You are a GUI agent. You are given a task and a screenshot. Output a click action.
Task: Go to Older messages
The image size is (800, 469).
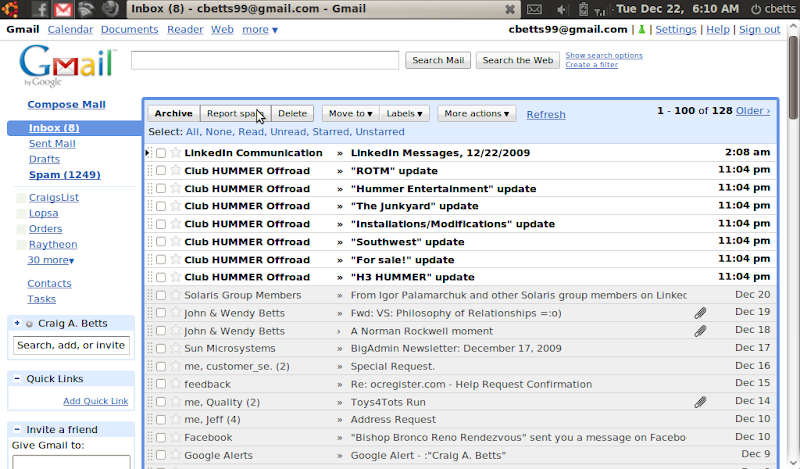click(x=753, y=111)
